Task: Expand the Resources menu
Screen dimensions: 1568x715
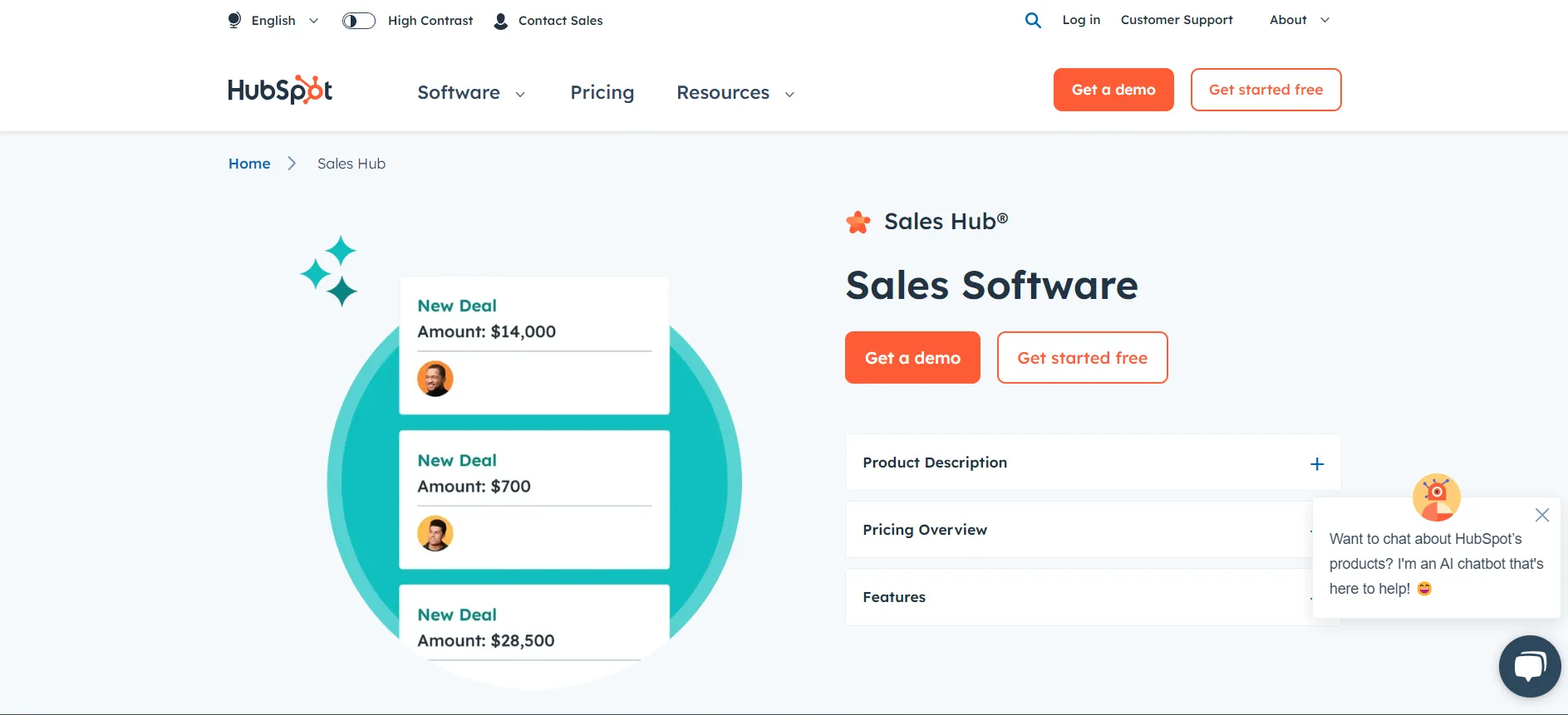Action: pos(735,92)
